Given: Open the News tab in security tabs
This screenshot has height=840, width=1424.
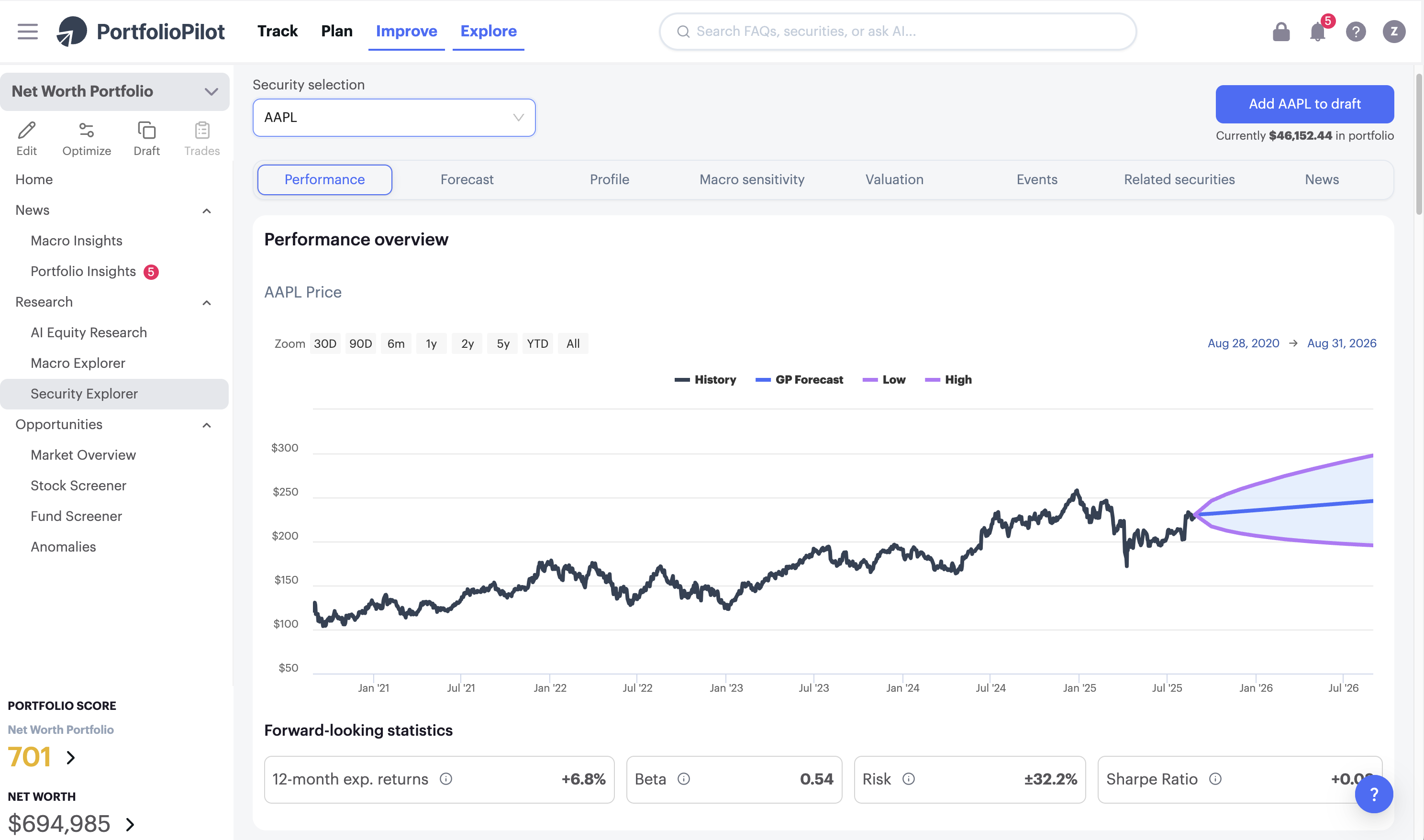Looking at the screenshot, I should [x=1322, y=179].
